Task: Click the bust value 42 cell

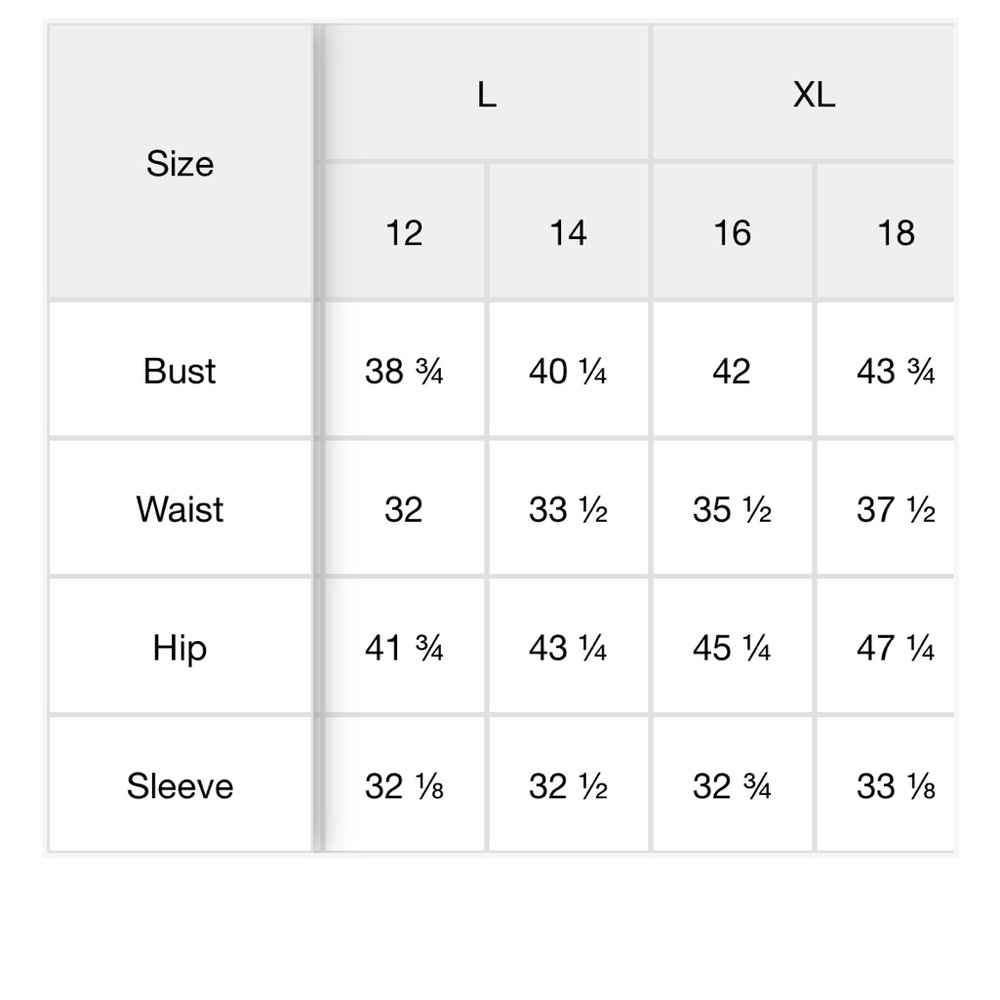Action: [x=732, y=371]
